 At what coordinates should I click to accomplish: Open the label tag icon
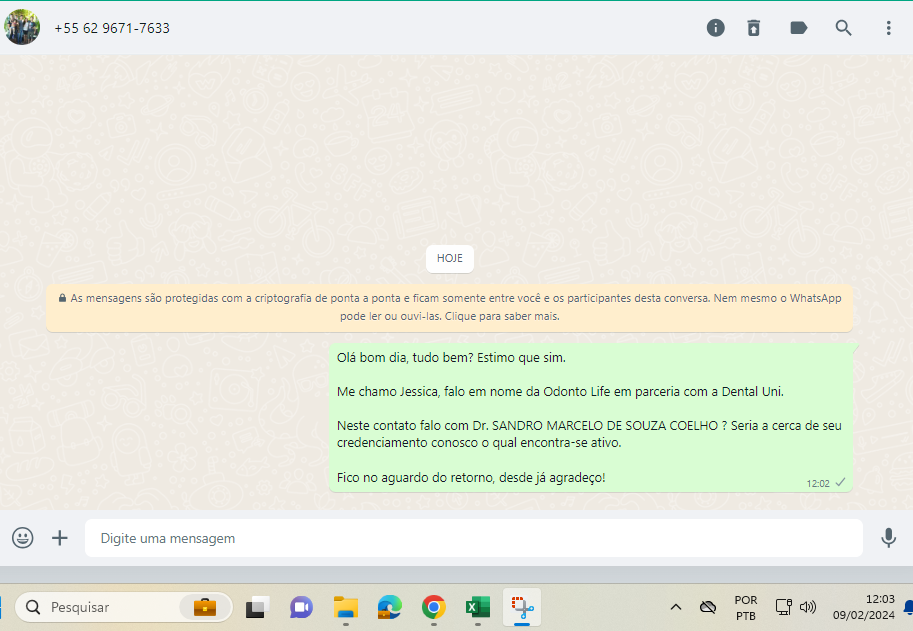(x=798, y=27)
